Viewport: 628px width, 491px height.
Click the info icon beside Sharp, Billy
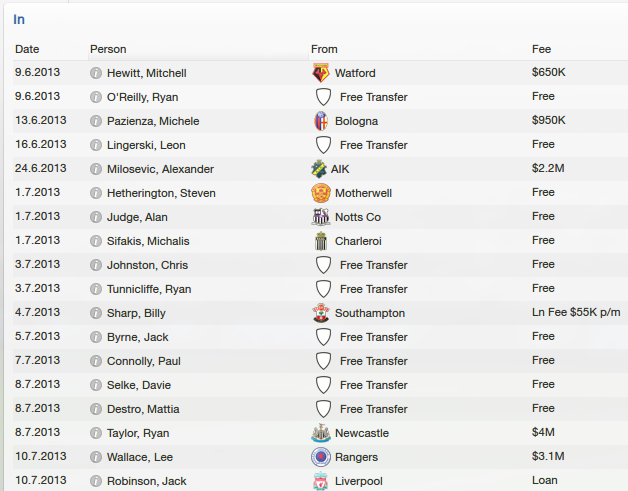point(96,313)
